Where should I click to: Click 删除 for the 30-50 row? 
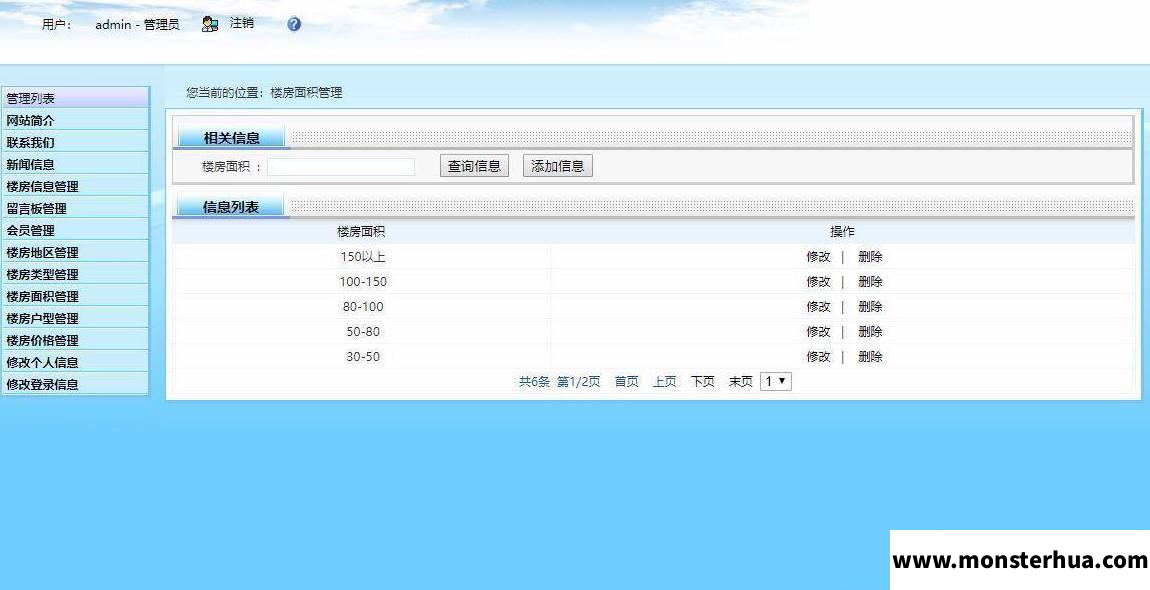871,357
